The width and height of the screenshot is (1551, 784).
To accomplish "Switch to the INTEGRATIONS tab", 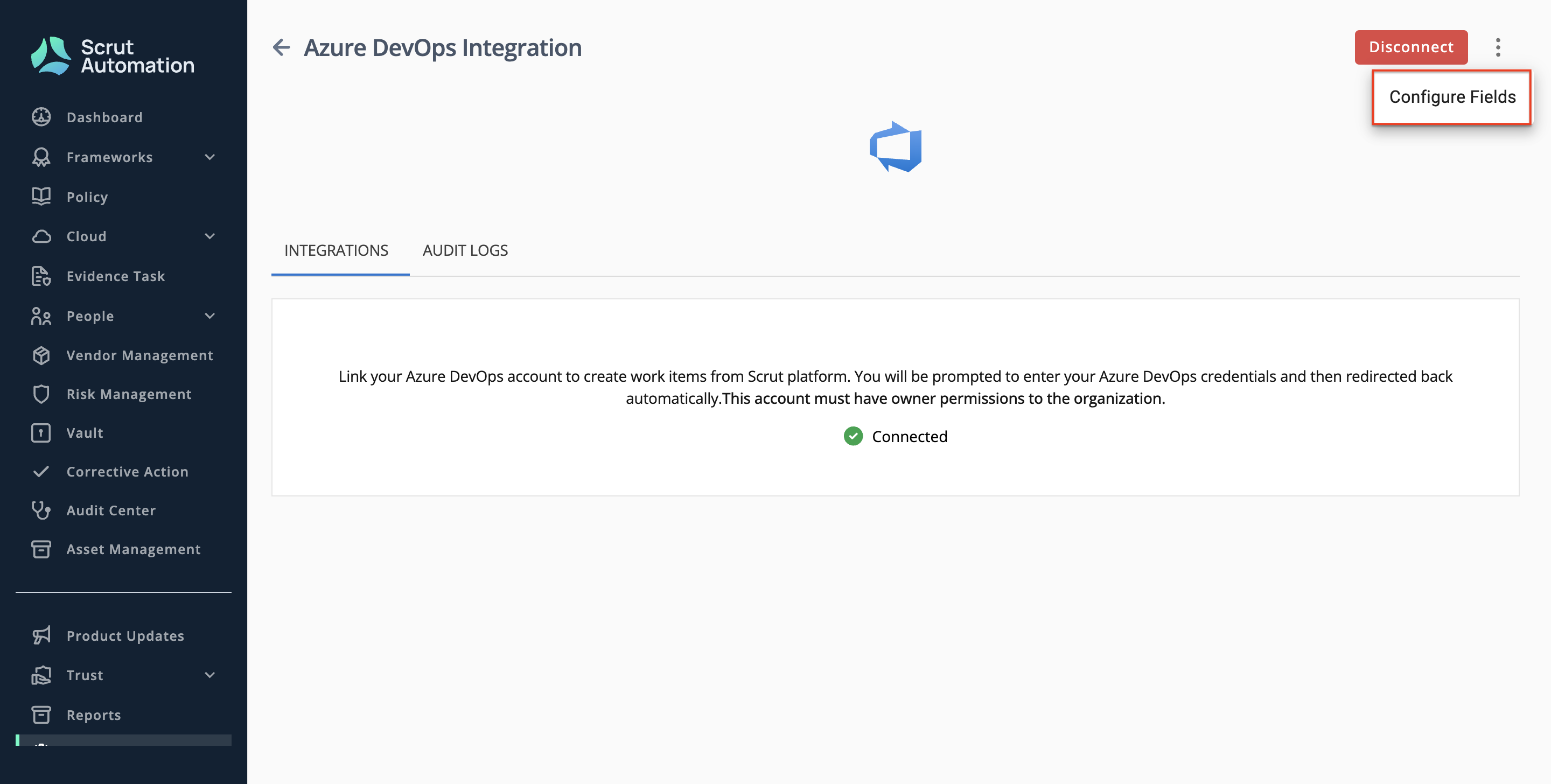I will (x=340, y=250).
